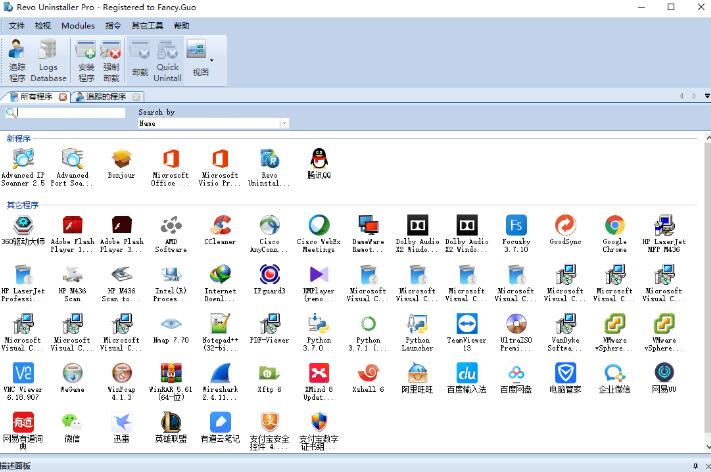Select the AMD Software icon
The image size is (711, 472).
(170, 225)
